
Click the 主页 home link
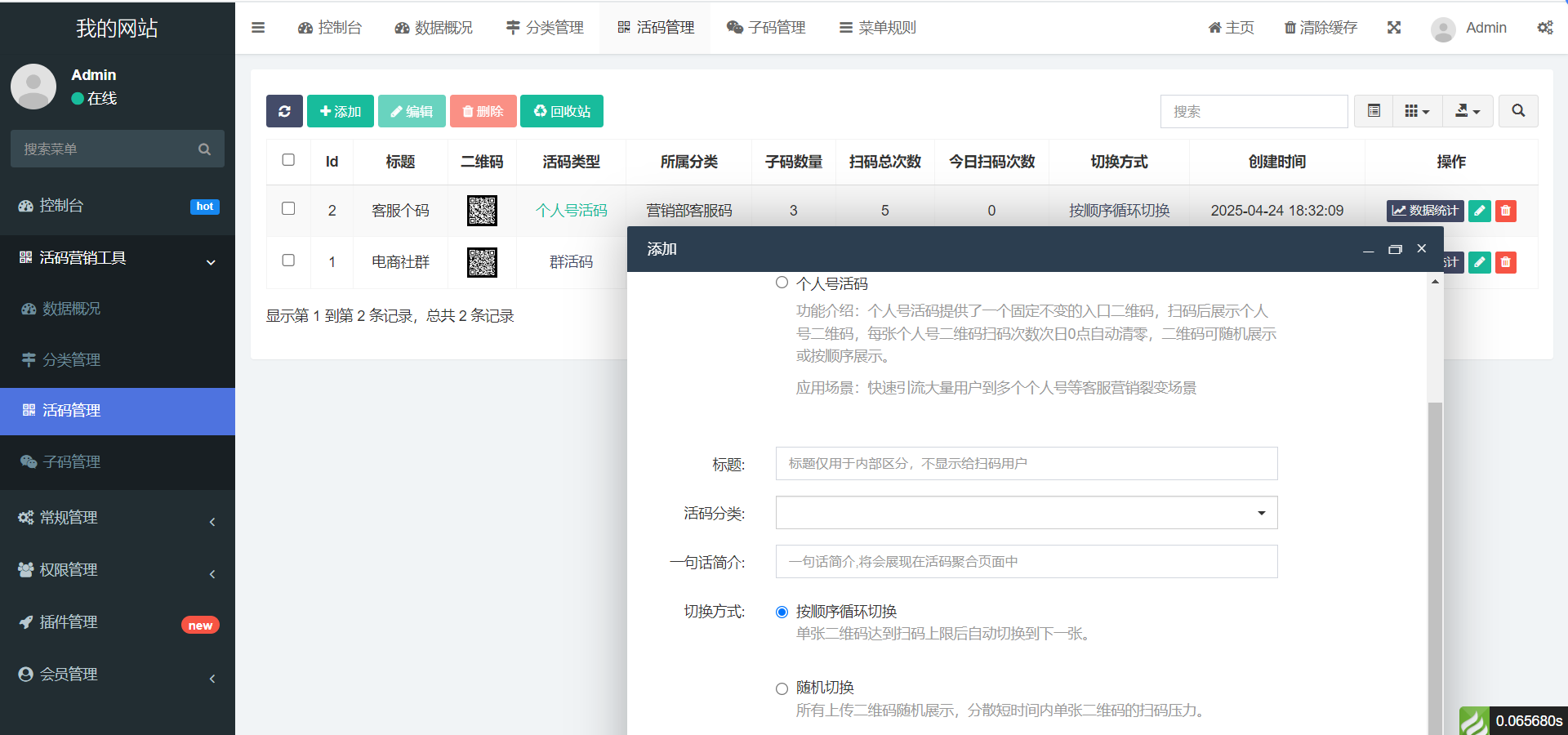[x=1231, y=28]
